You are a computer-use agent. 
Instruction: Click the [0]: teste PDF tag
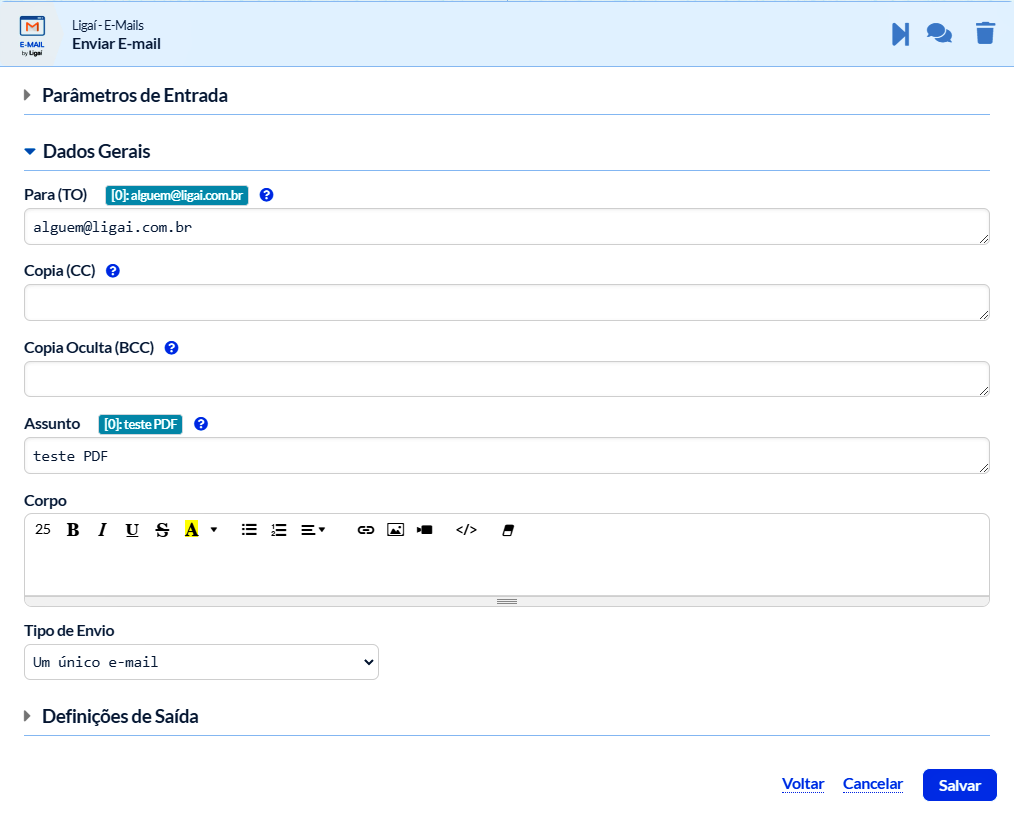tap(140, 424)
